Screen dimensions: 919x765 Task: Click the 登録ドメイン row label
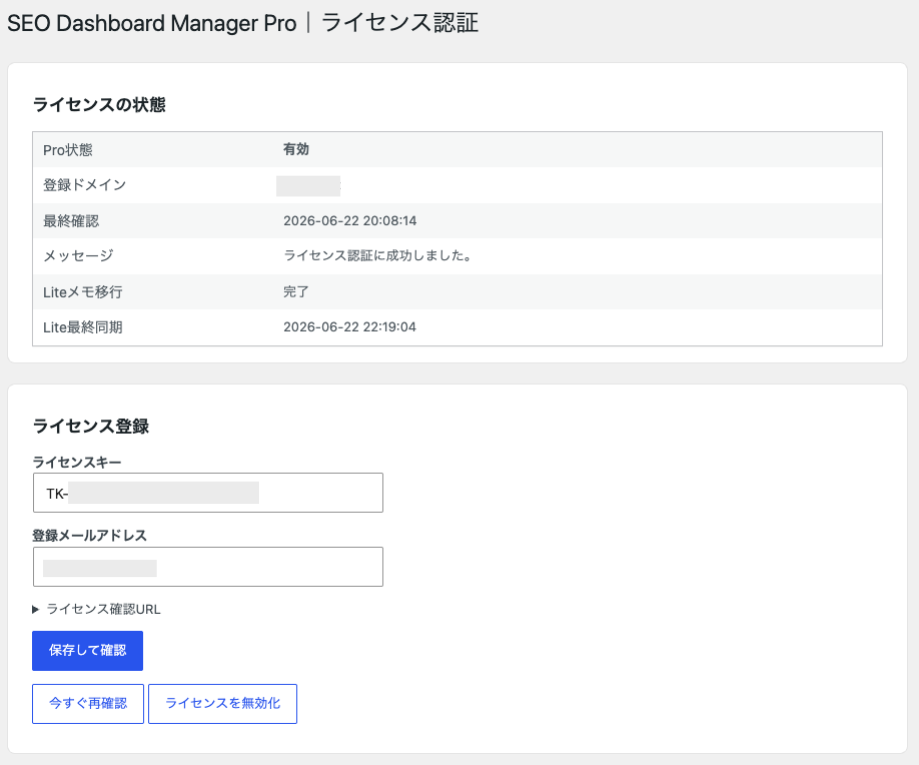pyautogui.click(x=84, y=185)
